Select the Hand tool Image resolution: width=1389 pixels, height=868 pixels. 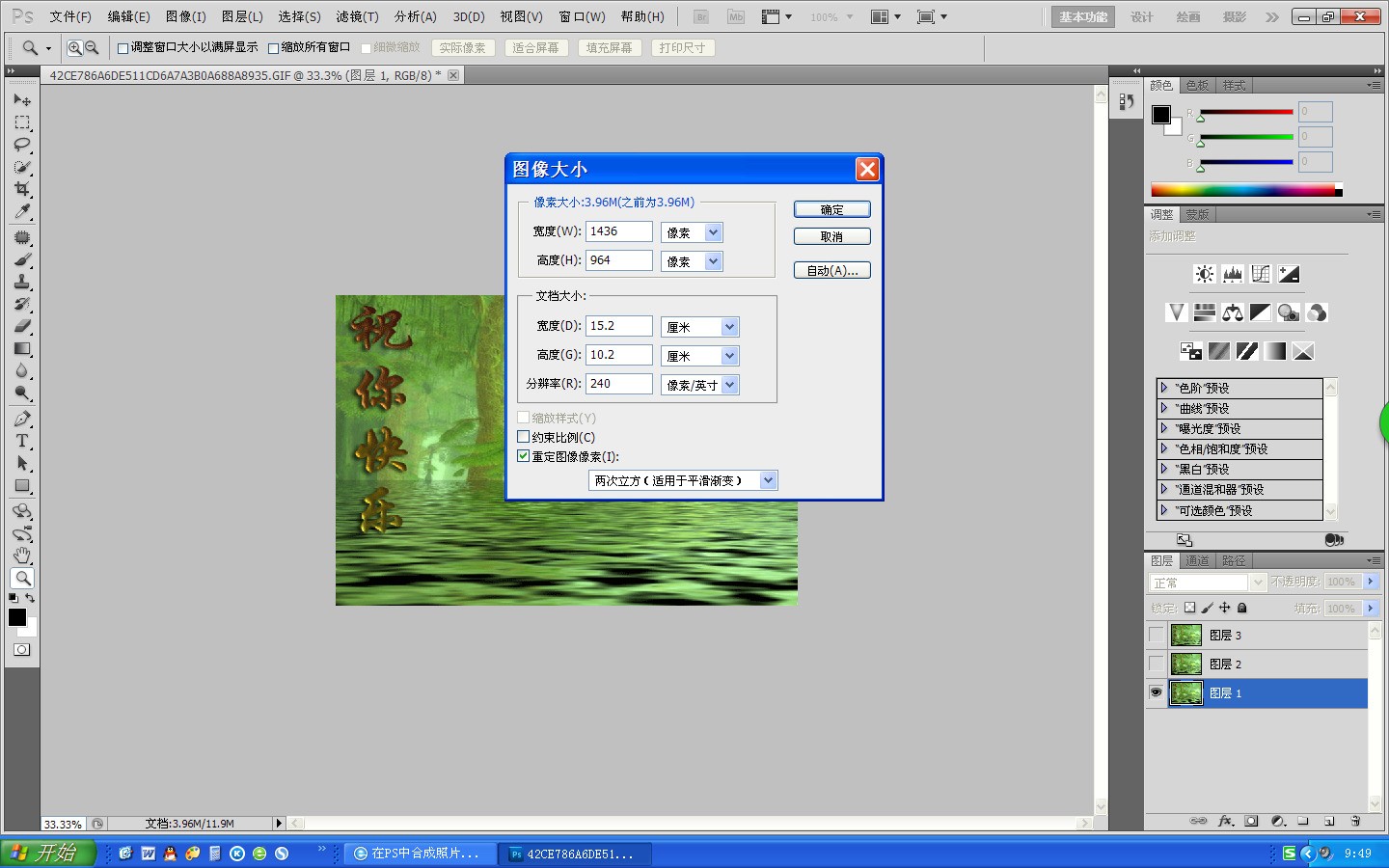[x=22, y=556]
